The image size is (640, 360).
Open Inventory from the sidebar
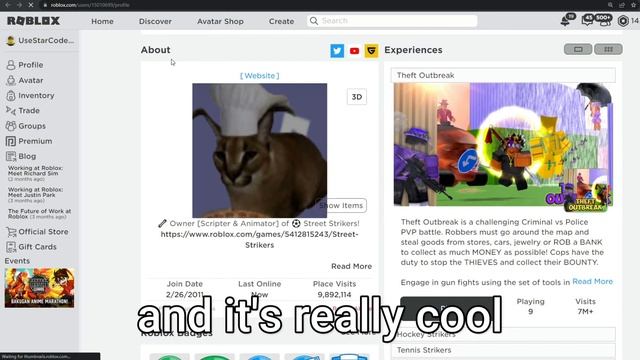coord(36,96)
